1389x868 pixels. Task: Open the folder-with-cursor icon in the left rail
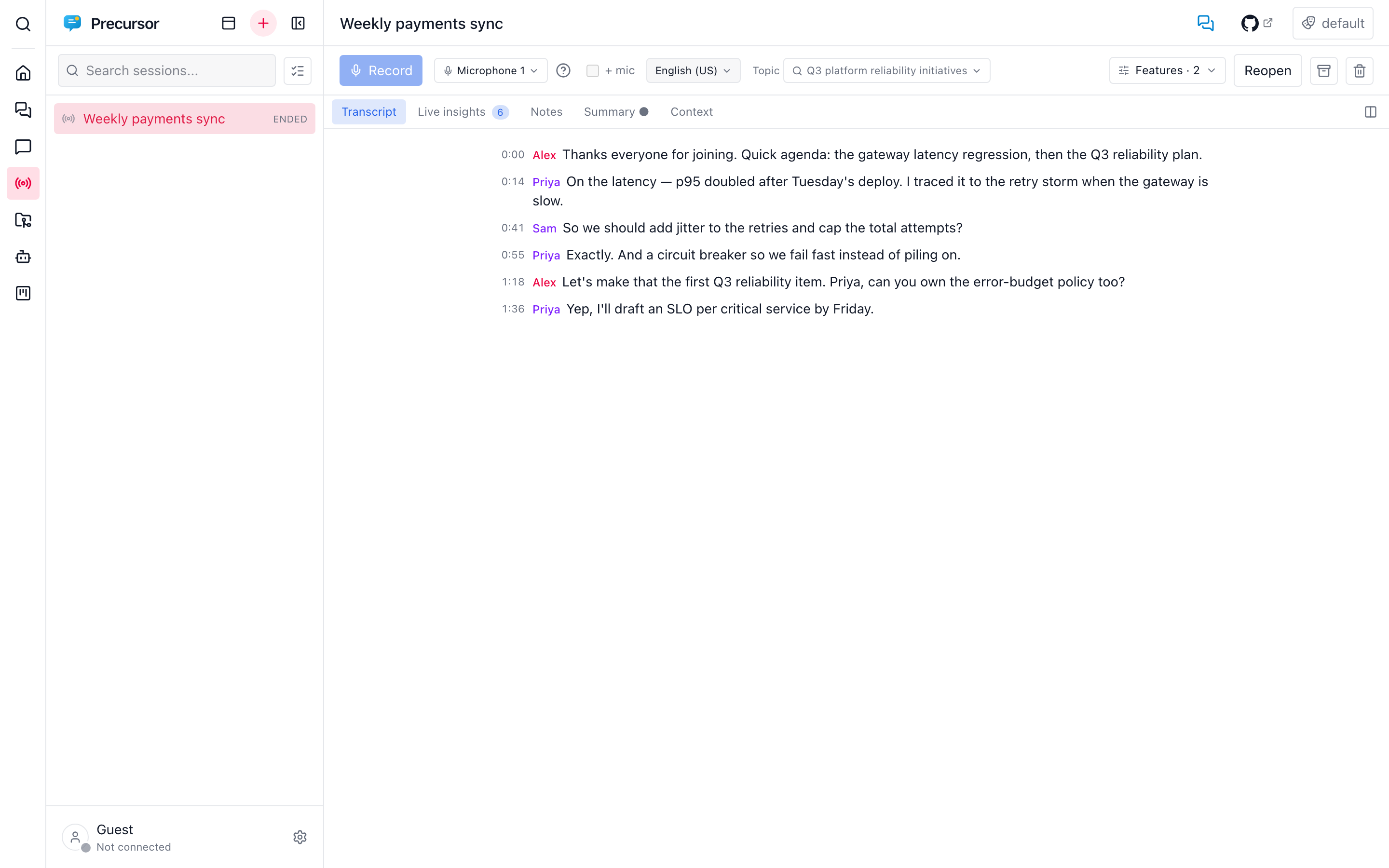pos(23,220)
